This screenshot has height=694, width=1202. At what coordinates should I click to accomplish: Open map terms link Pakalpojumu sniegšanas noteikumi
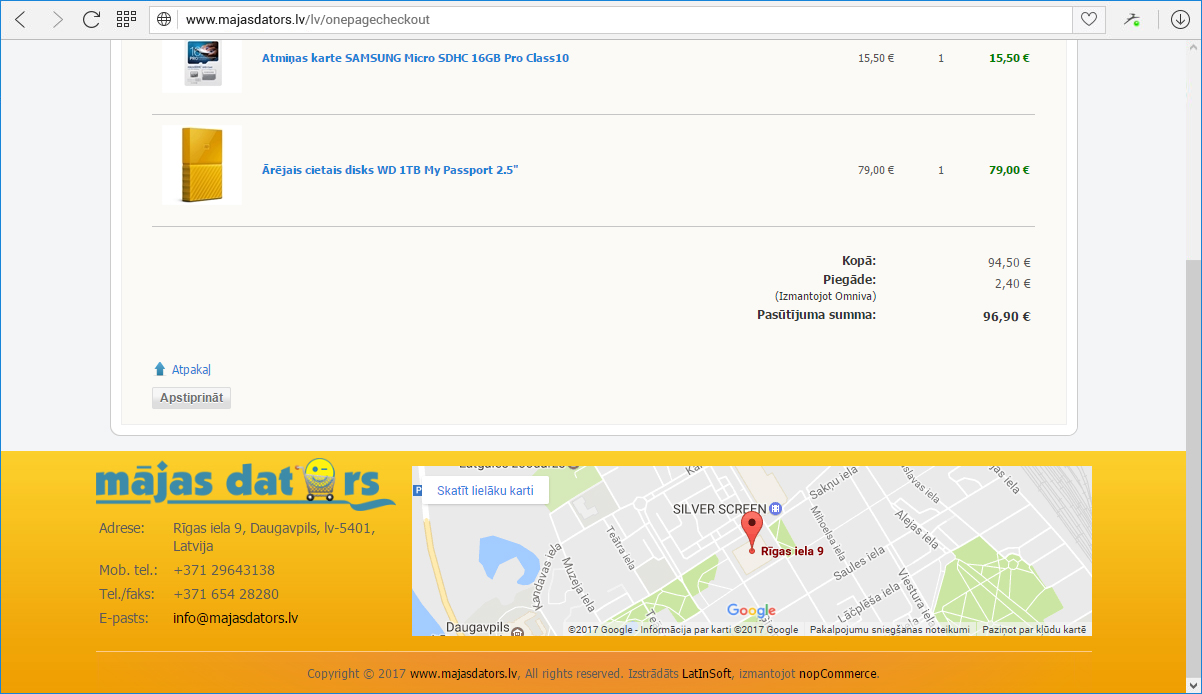click(x=890, y=630)
